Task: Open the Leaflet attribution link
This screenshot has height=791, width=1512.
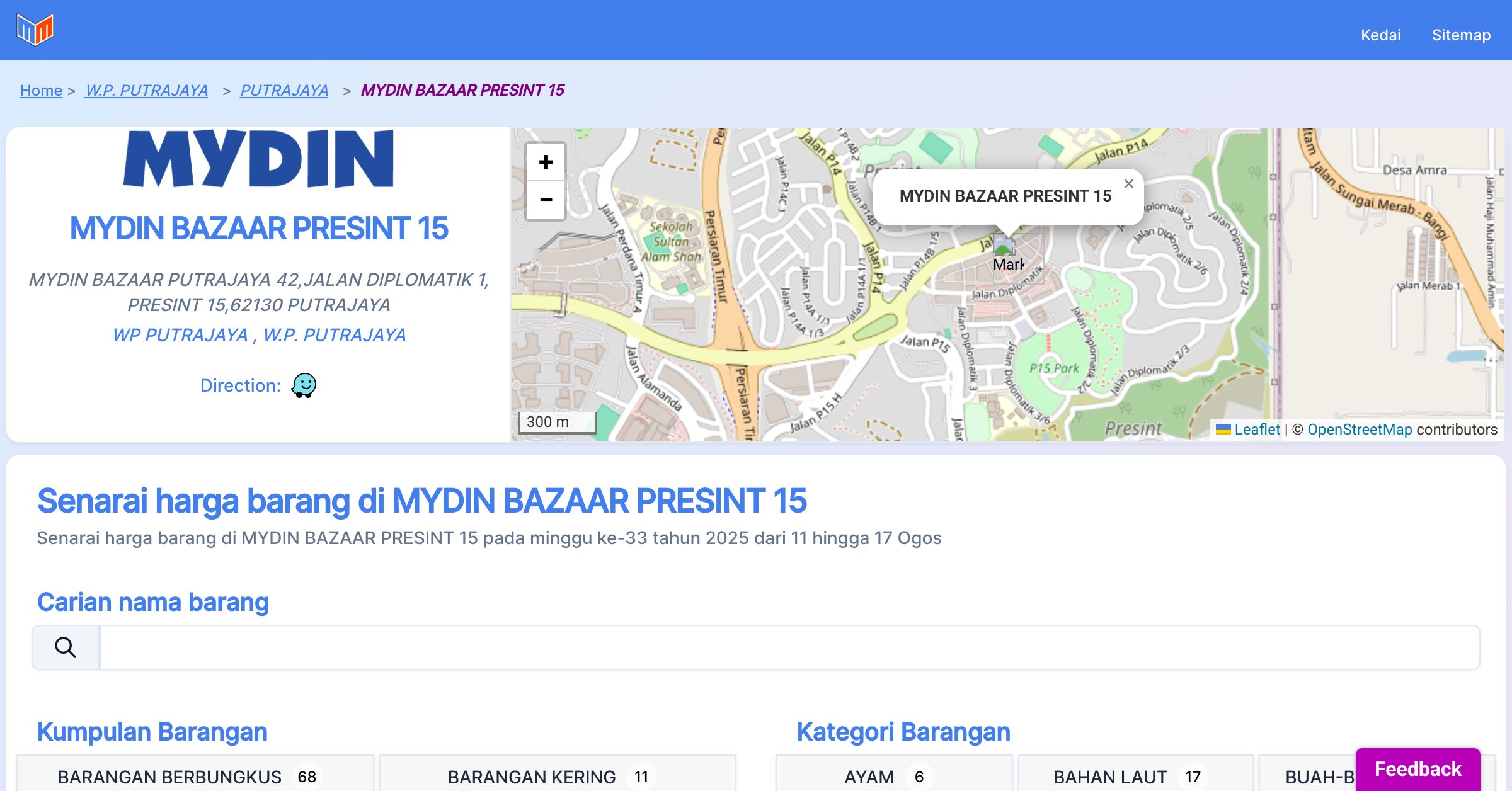Action: point(1257,430)
